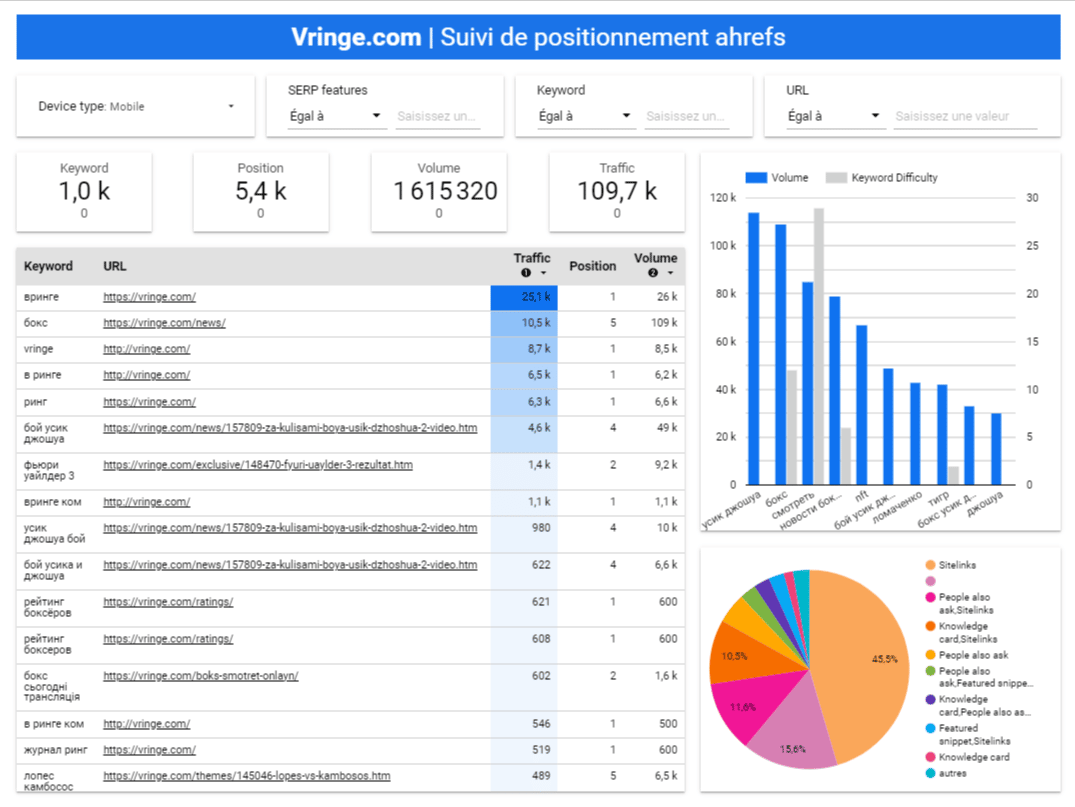Click the tall gray Keyword Difficulty bar
The height and width of the screenshot is (807, 1075).
(819, 346)
